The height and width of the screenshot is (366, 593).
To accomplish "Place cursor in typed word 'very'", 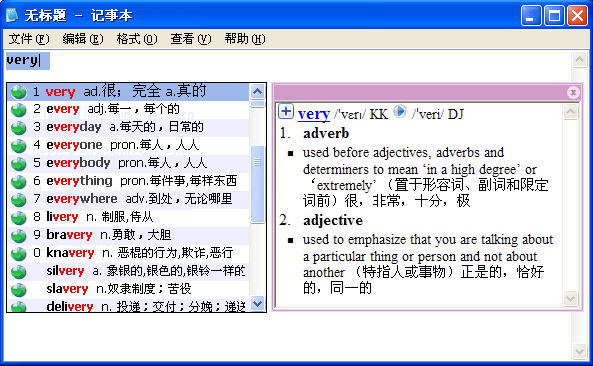I will (22, 60).
